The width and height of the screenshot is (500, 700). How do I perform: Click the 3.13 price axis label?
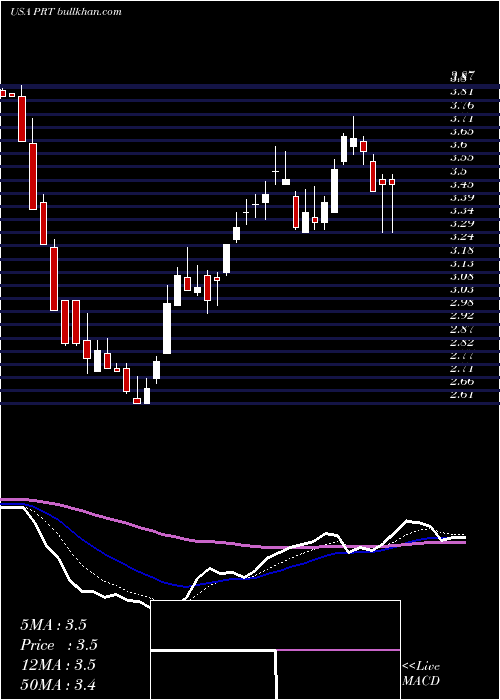tap(462, 263)
